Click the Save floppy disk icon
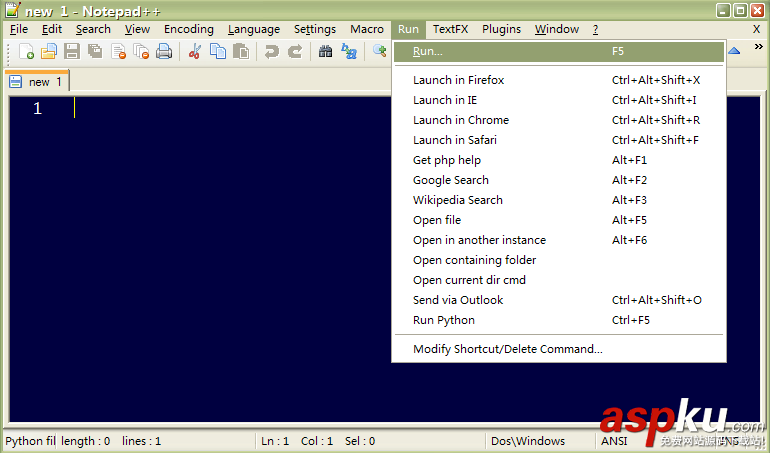770x453 pixels. (x=72, y=51)
